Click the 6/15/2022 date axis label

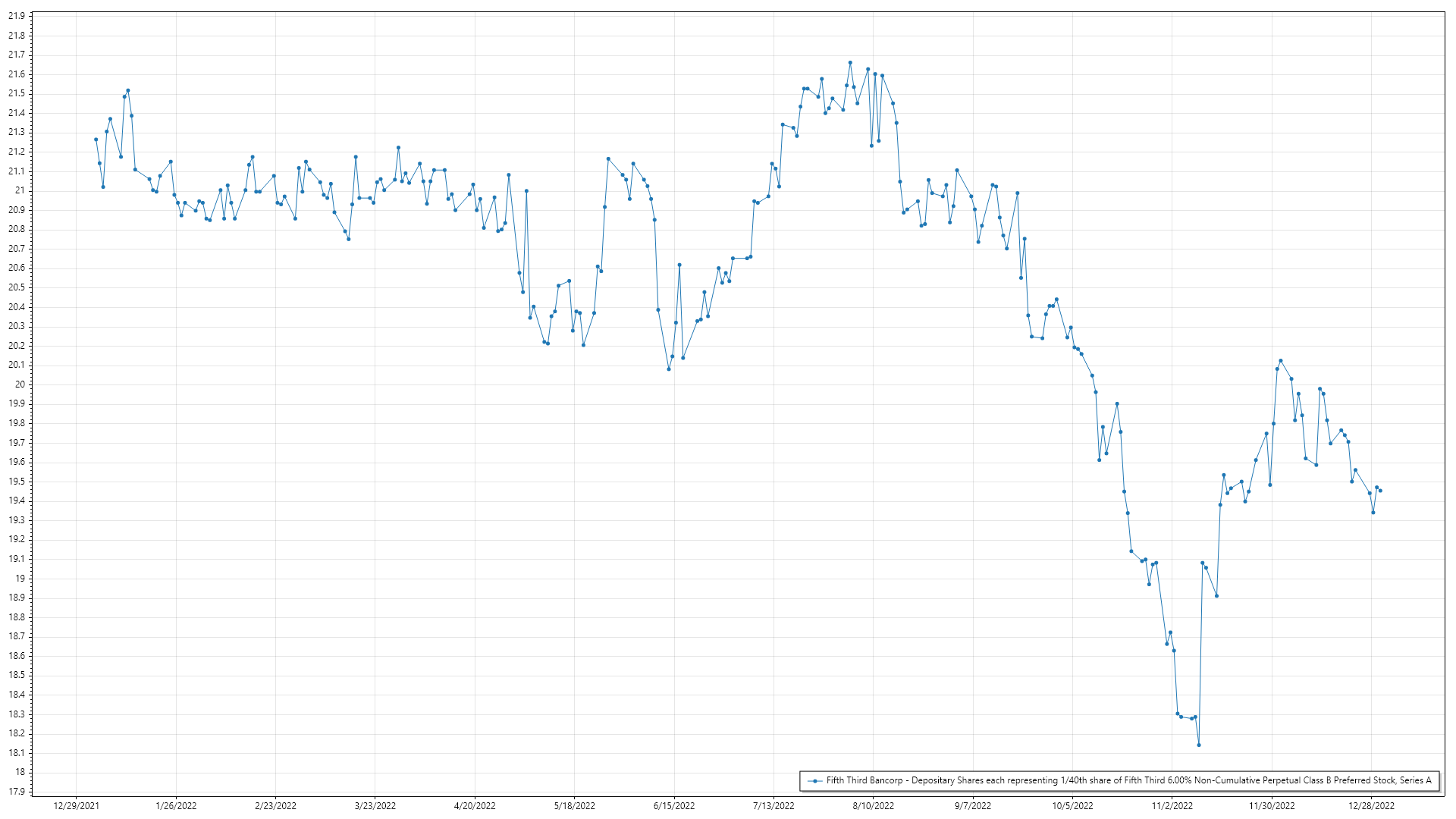674,806
